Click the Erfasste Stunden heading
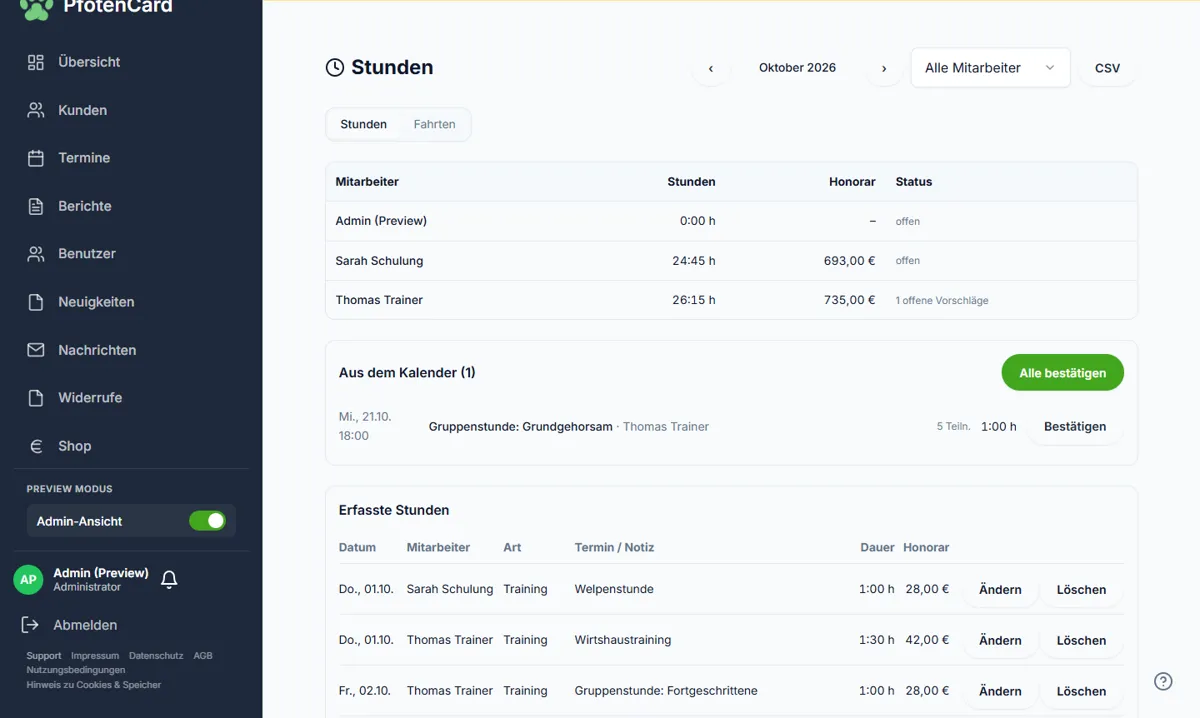The image size is (1200, 718). click(394, 510)
